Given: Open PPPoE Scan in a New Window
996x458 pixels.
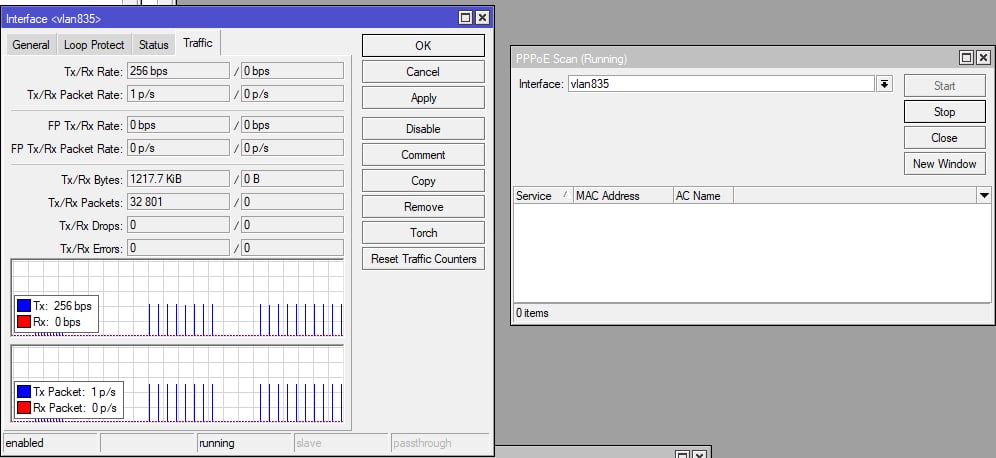Looking at the screenshot, I should coord(944,164).
